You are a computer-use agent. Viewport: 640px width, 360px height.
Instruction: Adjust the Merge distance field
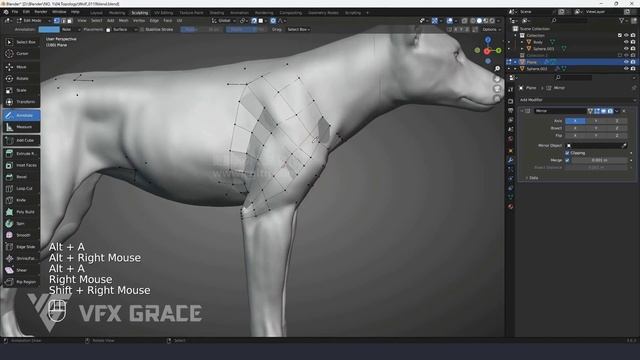click(599, 160)
